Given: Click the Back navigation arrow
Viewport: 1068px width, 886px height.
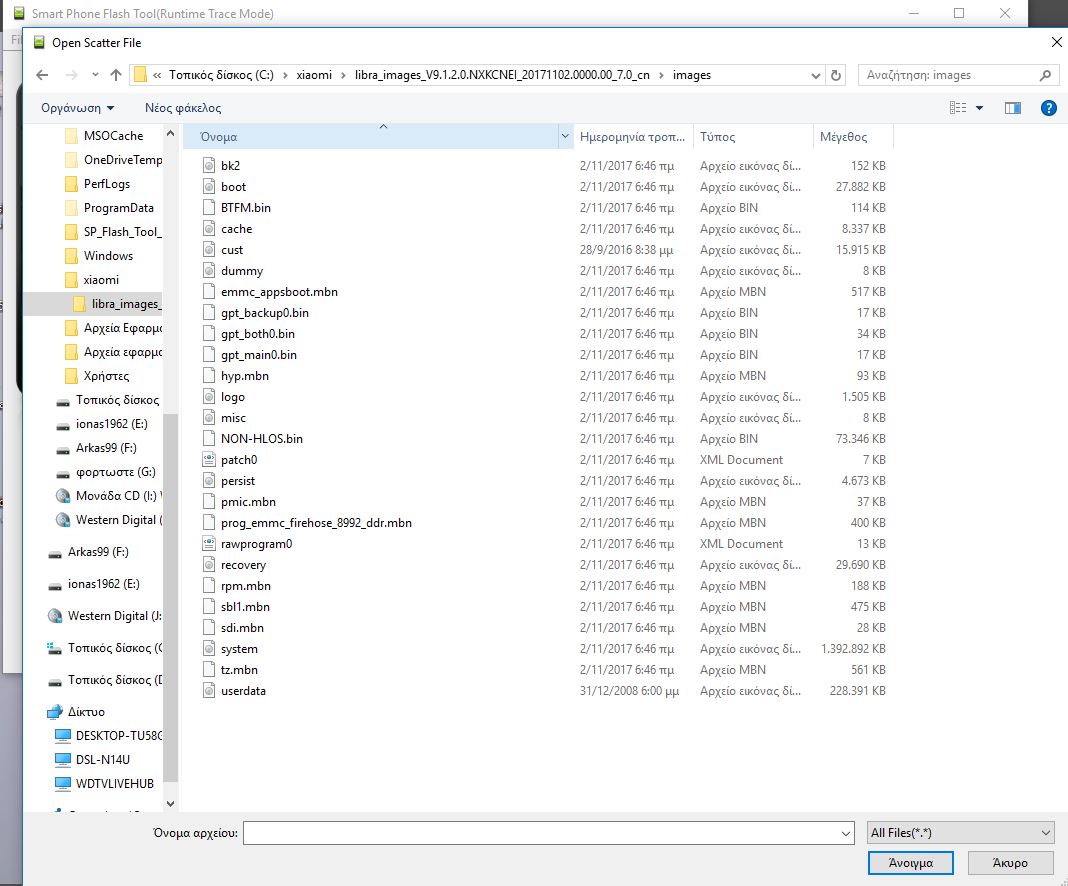Looking at the screenshot, I should click(41, 75).
